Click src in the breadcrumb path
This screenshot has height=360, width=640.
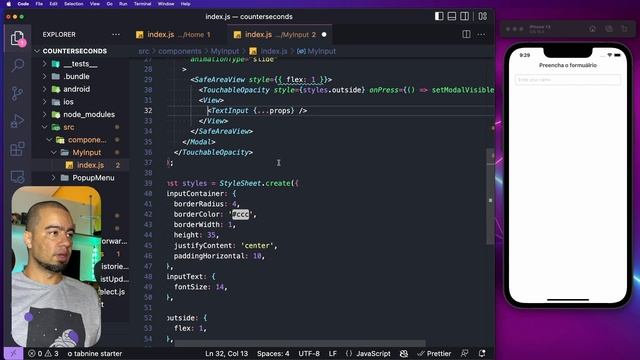(x=144, y=51)
